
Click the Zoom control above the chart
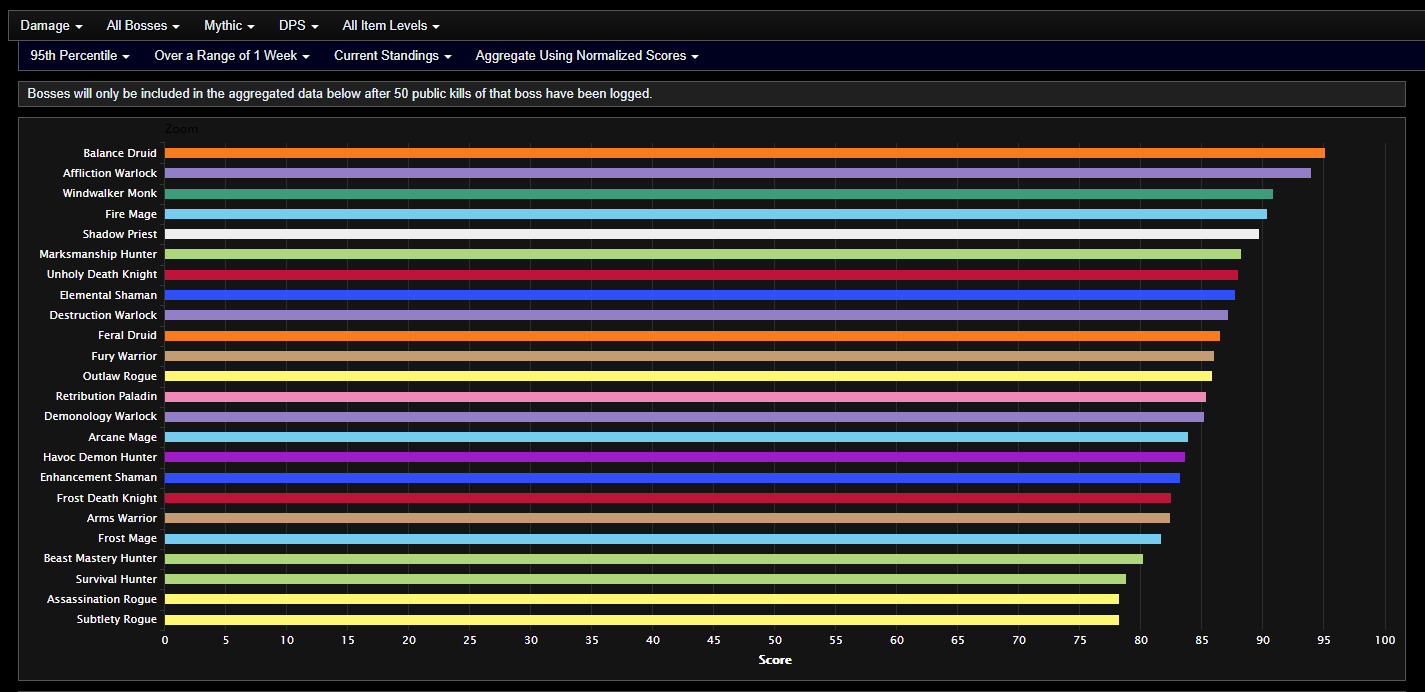[181, 129]
